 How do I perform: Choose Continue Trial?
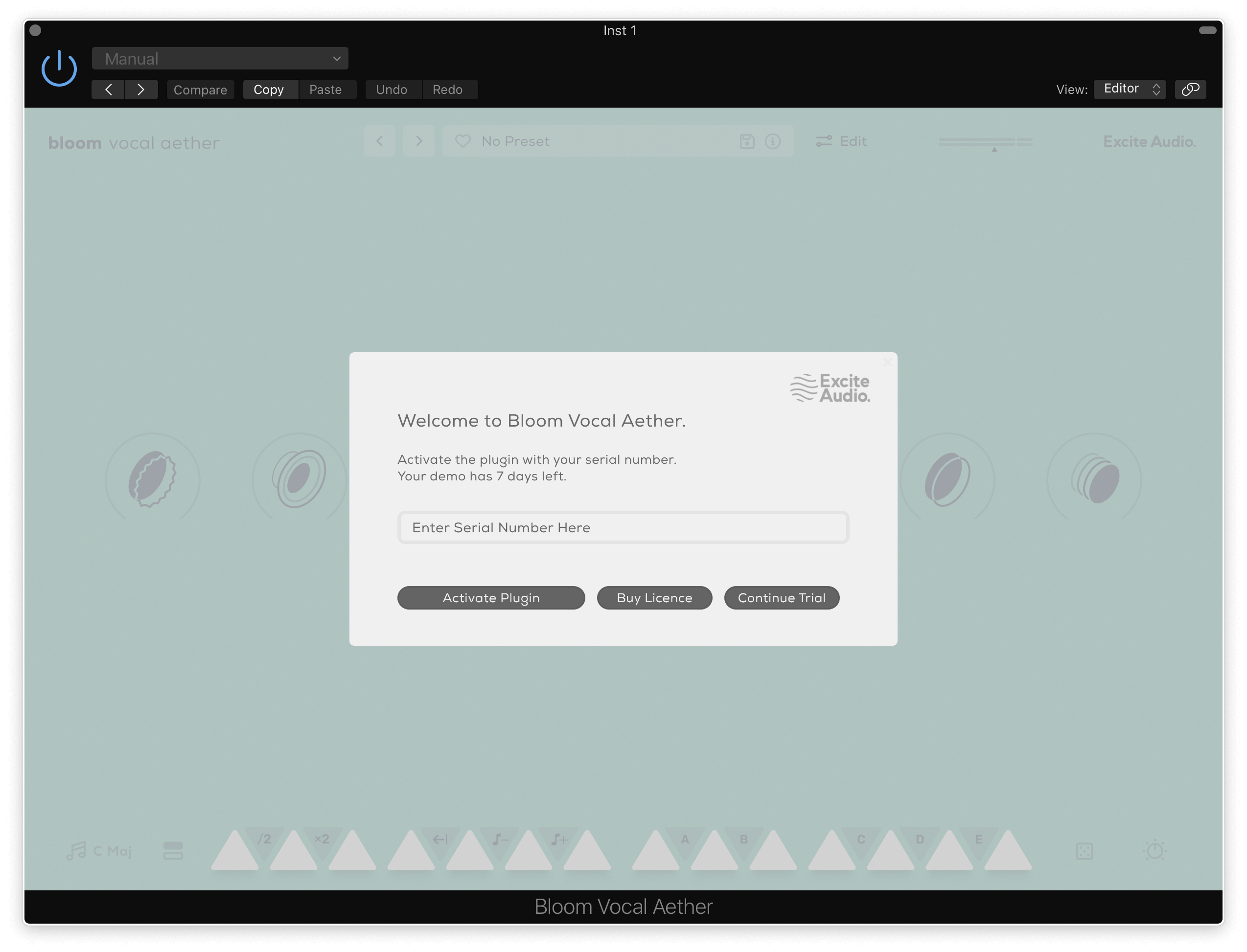coord(781,598)
